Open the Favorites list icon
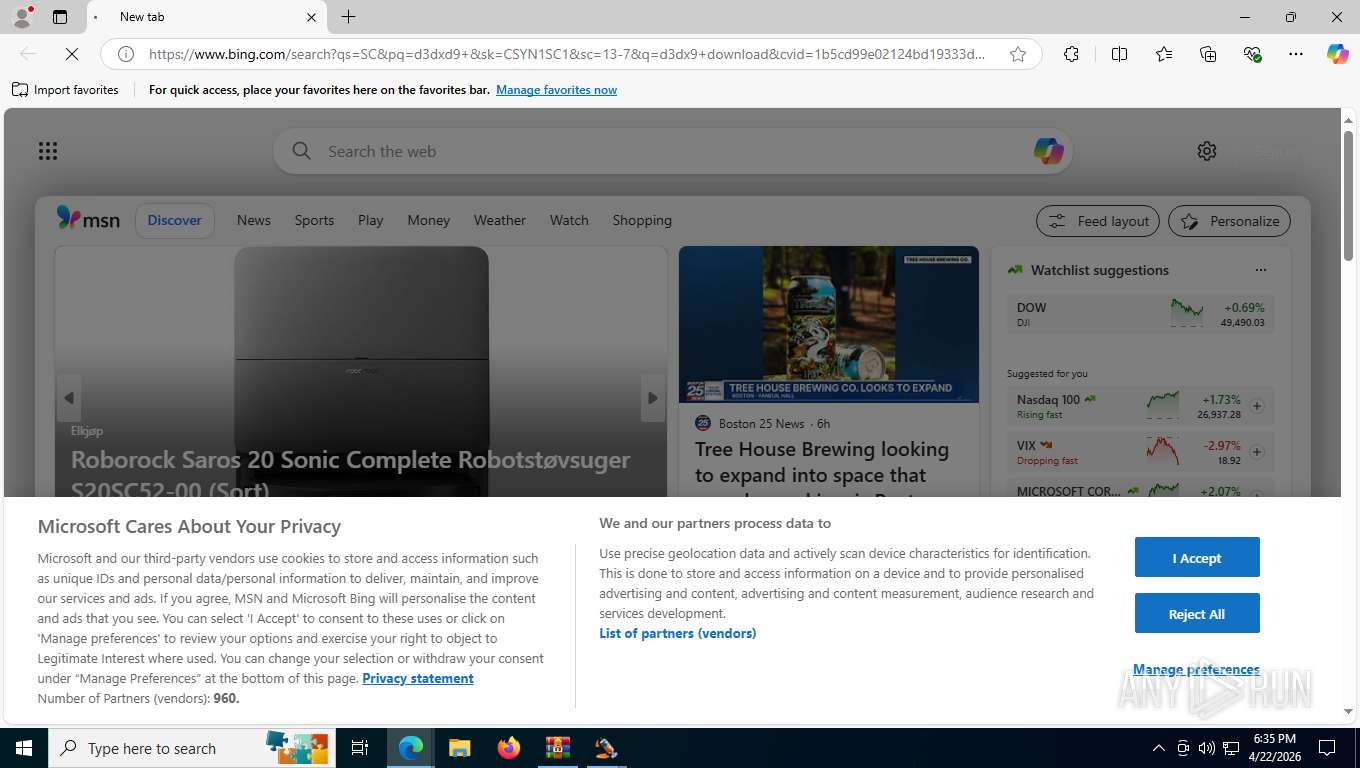Image resolution: width=1360 pixels, height=768 pixels. [1164, 54]
